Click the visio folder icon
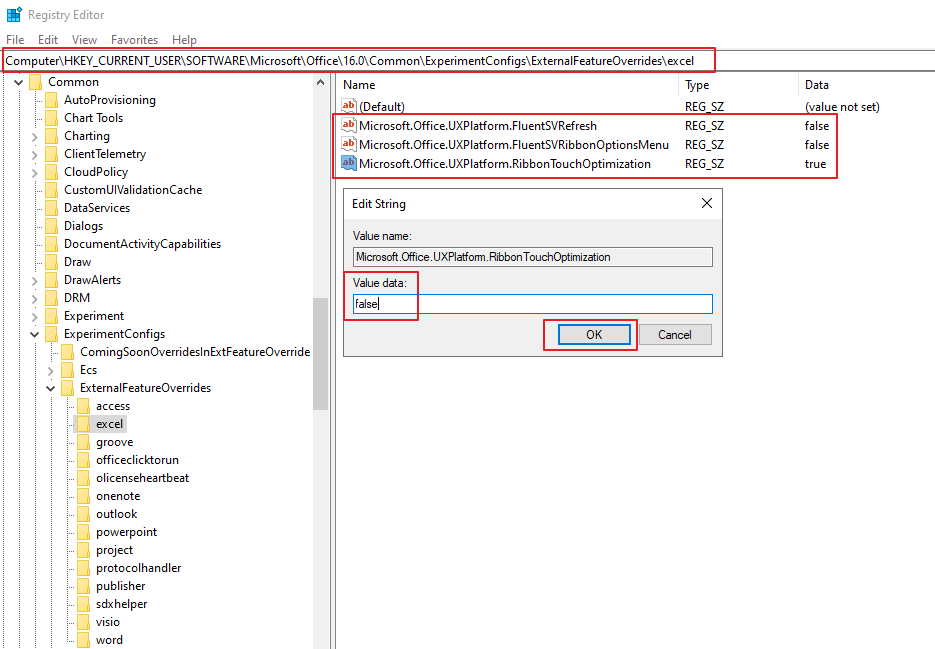Image resolution: width=935 pixels, height=649 pixels. click(83, 622)
